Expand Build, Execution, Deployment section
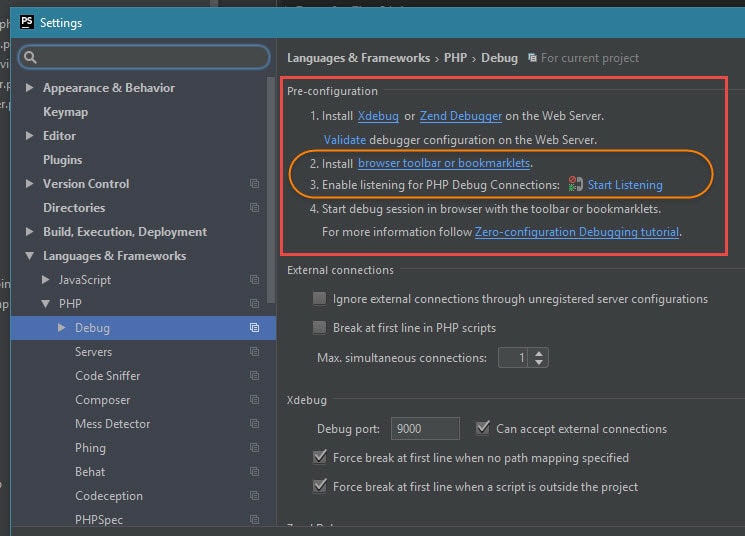This screenshot has height=536, width=745. click(29, 231)
